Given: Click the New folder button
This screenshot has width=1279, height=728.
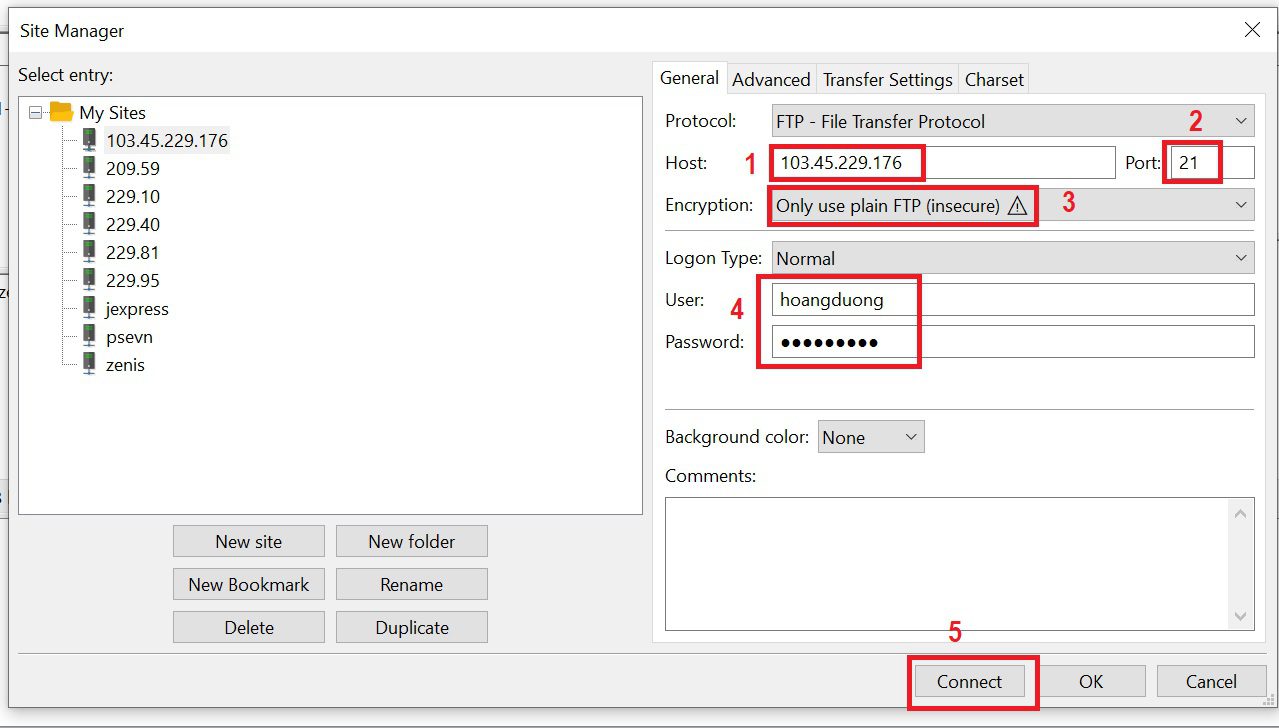Looking at the screenshot, I should (x=412, y=541).
